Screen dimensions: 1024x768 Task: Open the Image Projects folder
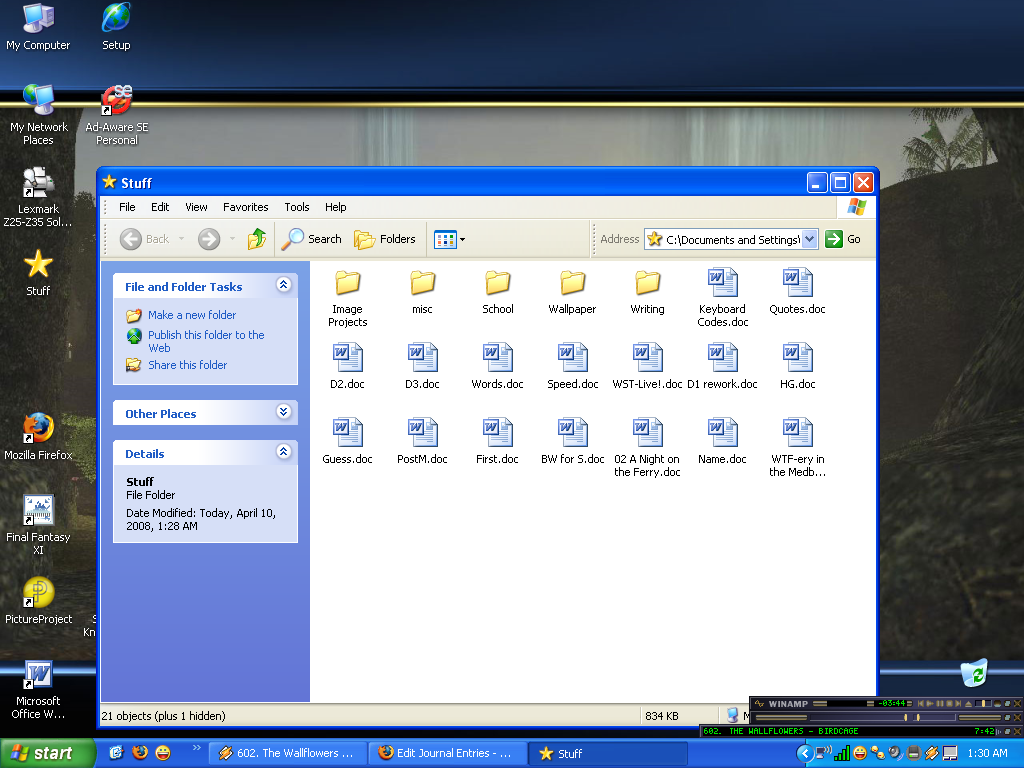[347, 298]
